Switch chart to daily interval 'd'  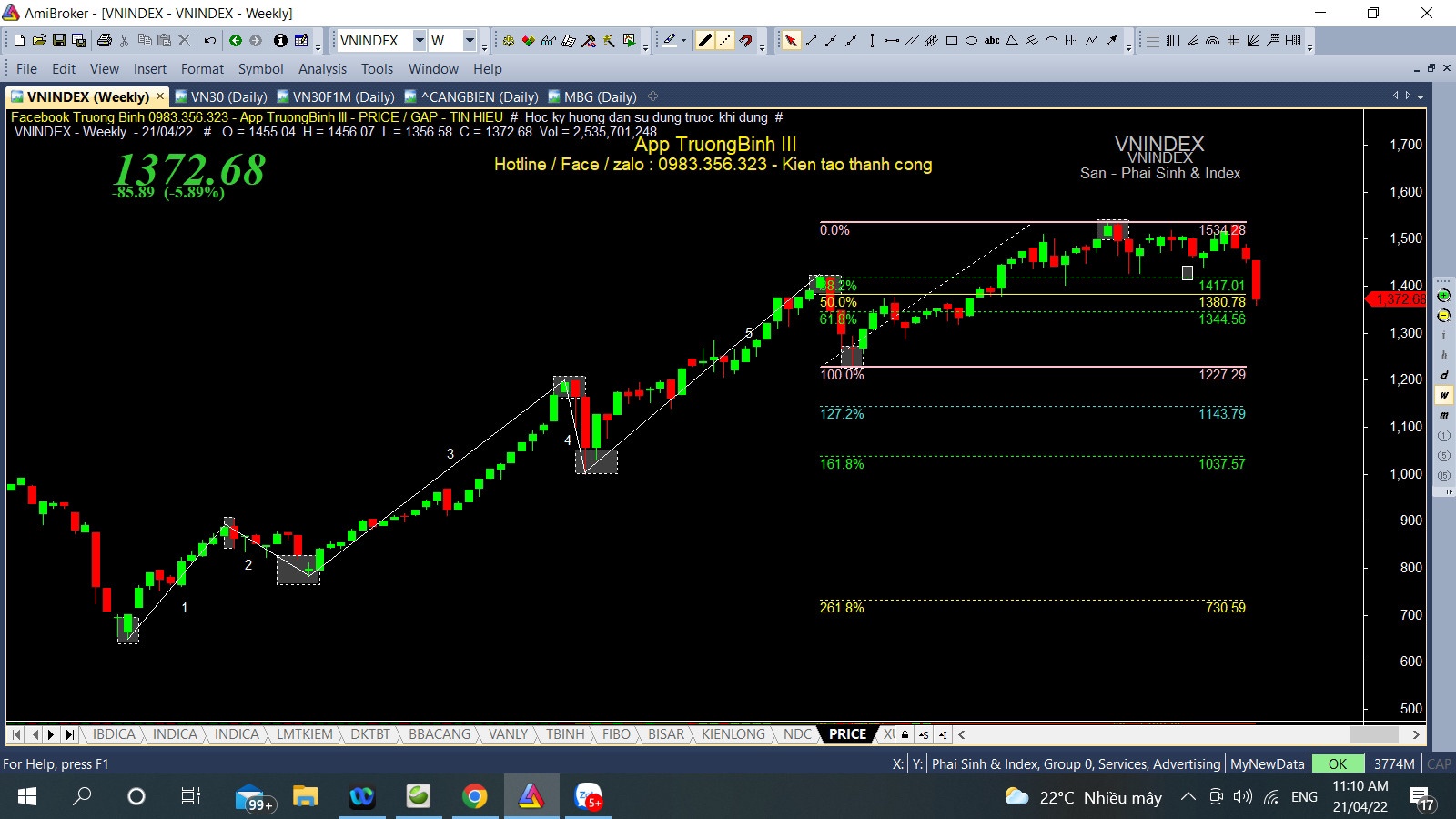click(1443, 375)
